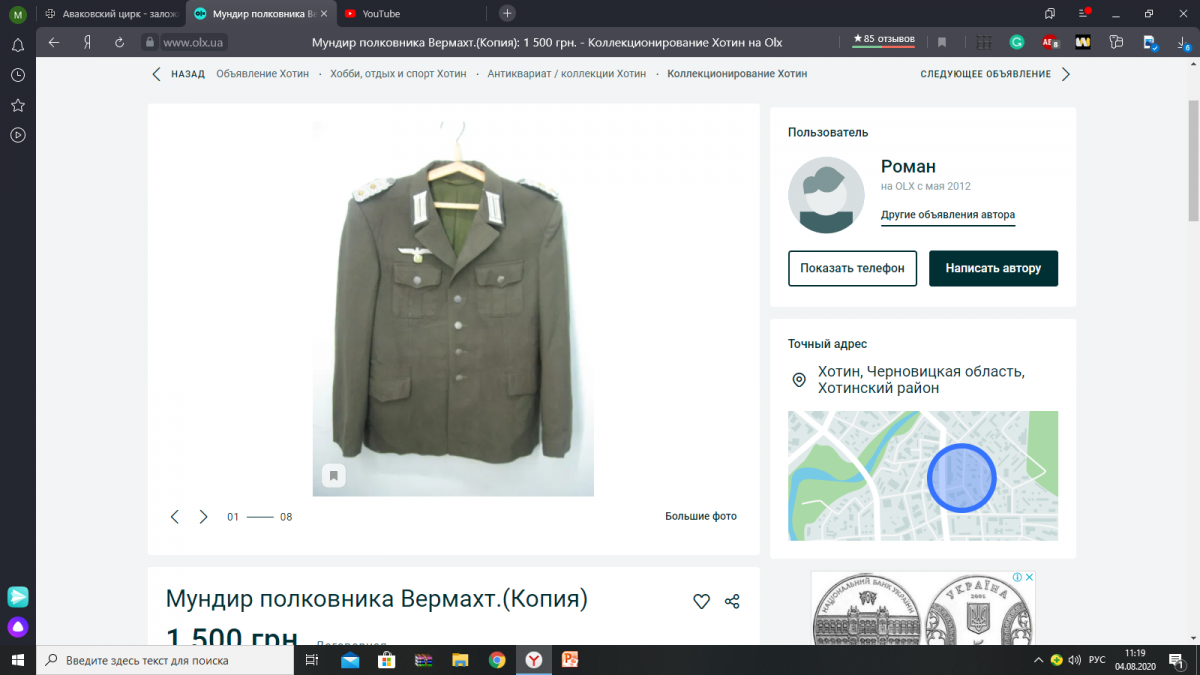Open Yandex home via Я icon
The height and width of the screenshot is (675, 1200).
[x=88, y=42]
